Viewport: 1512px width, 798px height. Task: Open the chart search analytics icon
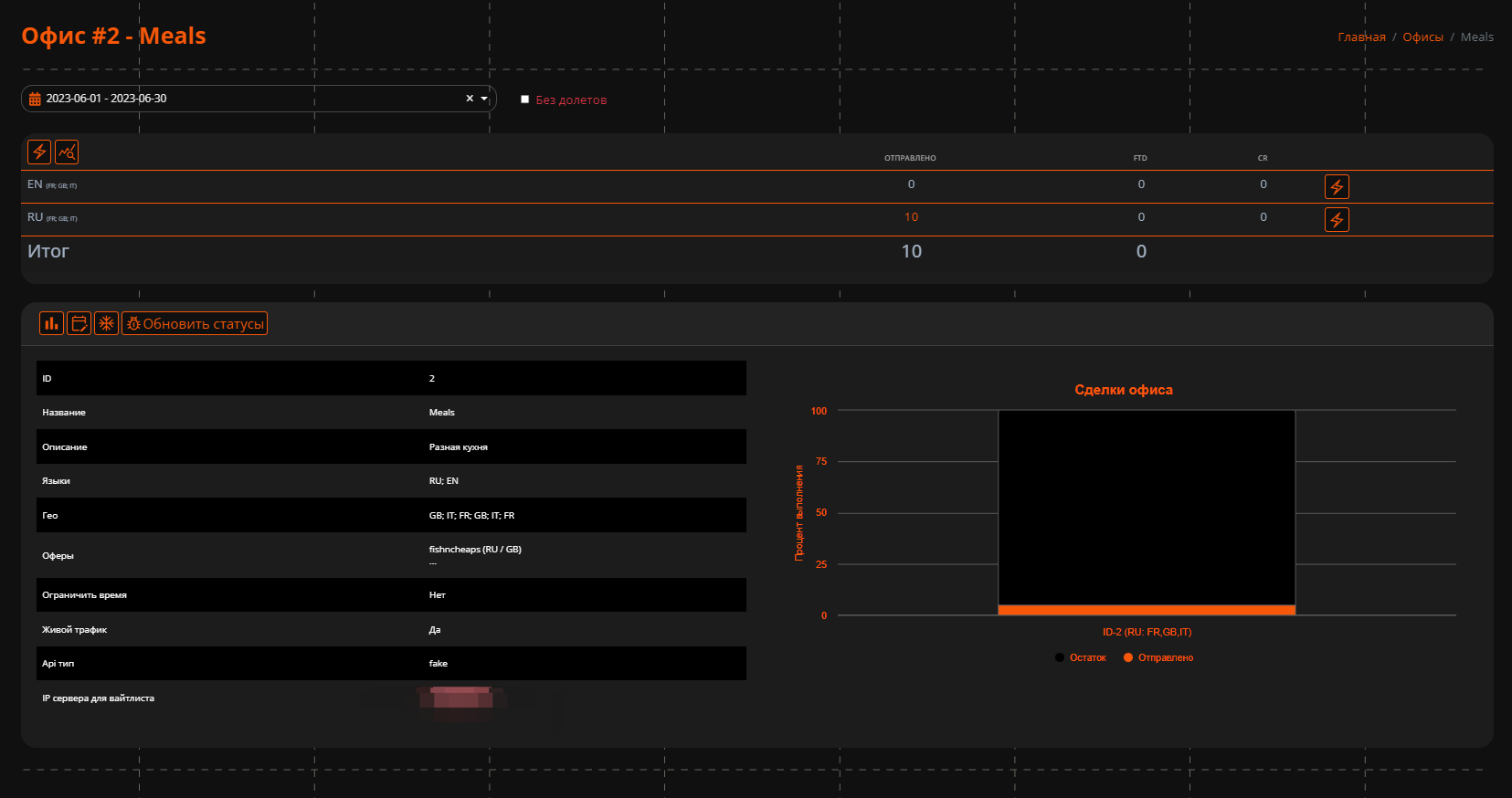coord(67,152)
